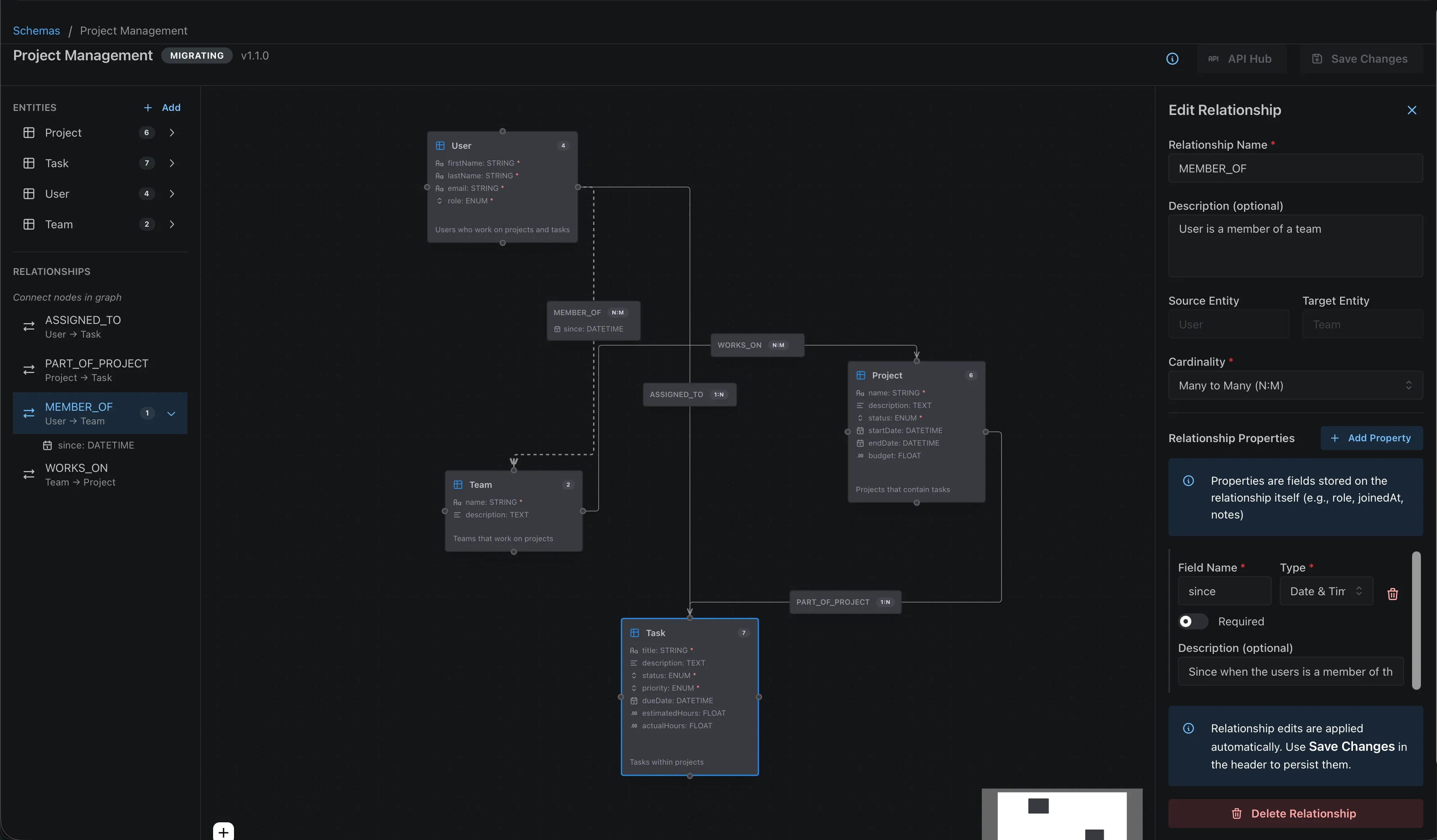Click the calendar icon beside since: DATETIME
The image size is (1437, 840).
pyautogui.click(x=47, y=445)
